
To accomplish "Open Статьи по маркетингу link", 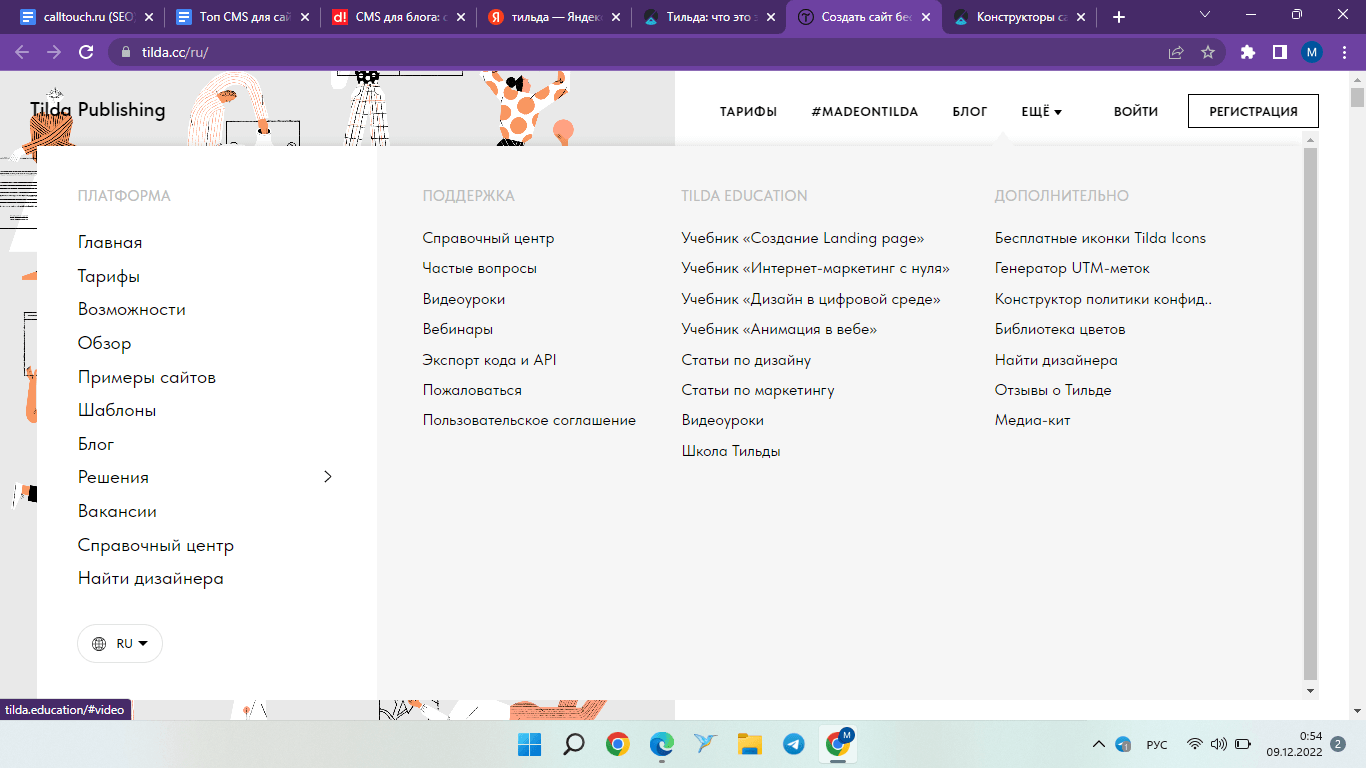I will (x=758, y=390).
